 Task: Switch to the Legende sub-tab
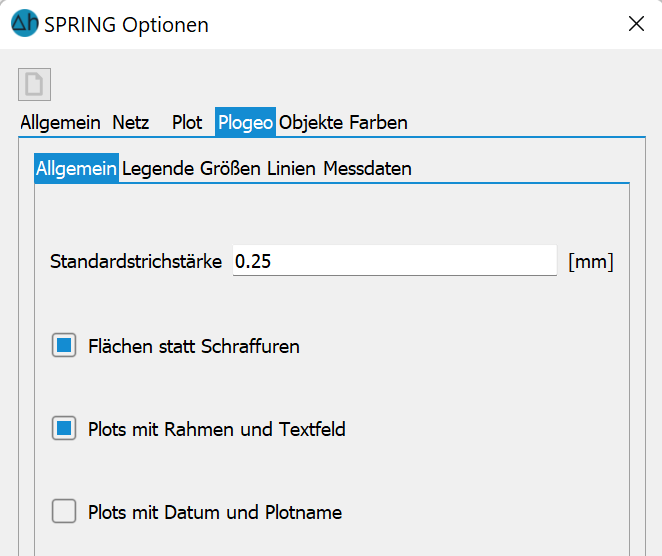coord(158,168)
